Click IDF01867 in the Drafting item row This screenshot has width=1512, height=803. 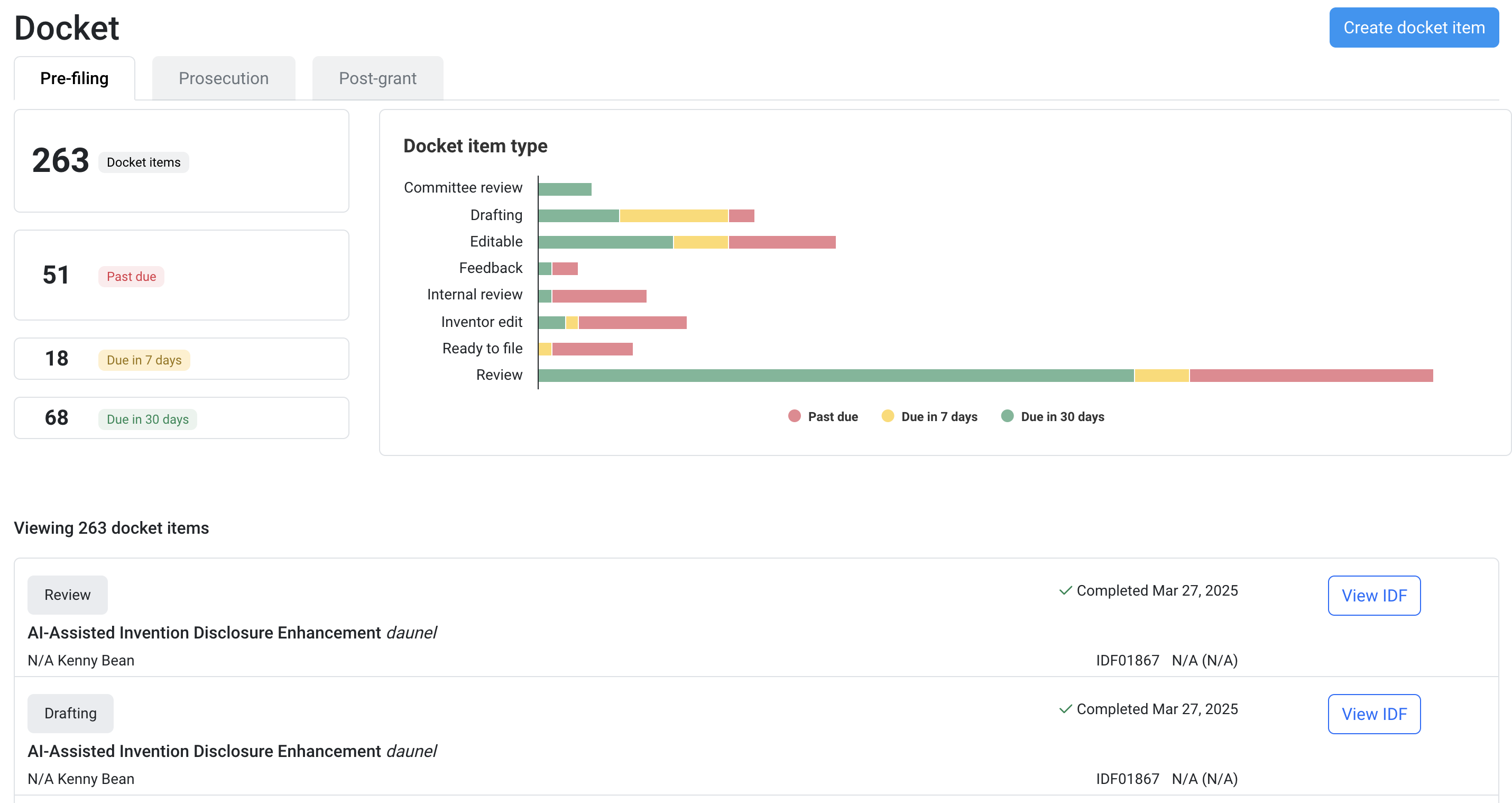pos(1128,779)
